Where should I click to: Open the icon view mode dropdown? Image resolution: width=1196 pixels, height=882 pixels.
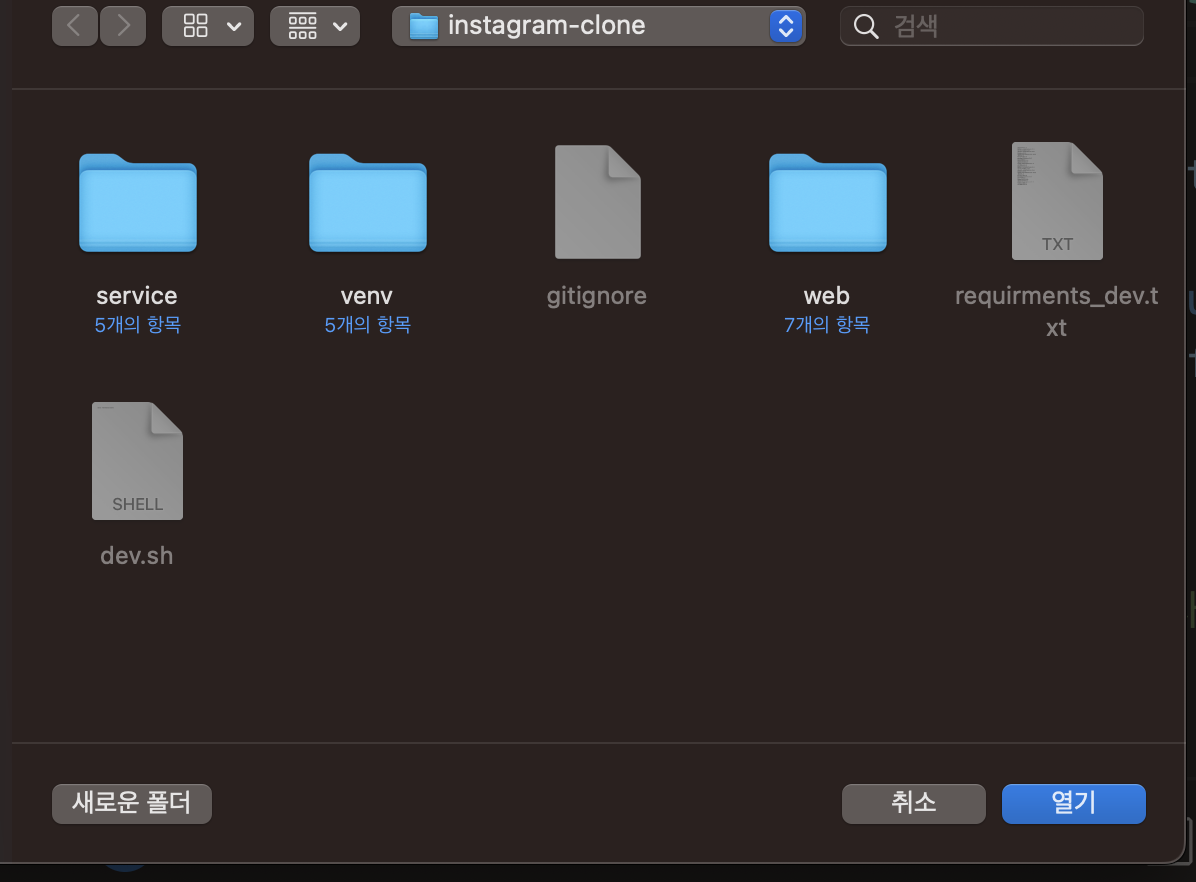(x=207, y=27)
